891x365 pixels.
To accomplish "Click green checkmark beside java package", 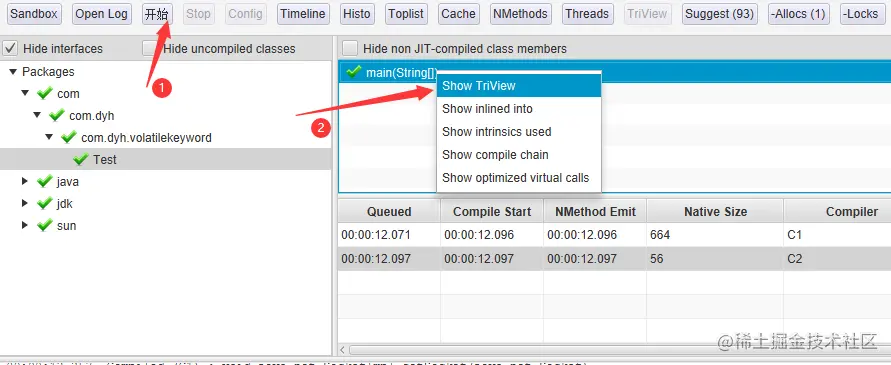I will click(45, 181).
